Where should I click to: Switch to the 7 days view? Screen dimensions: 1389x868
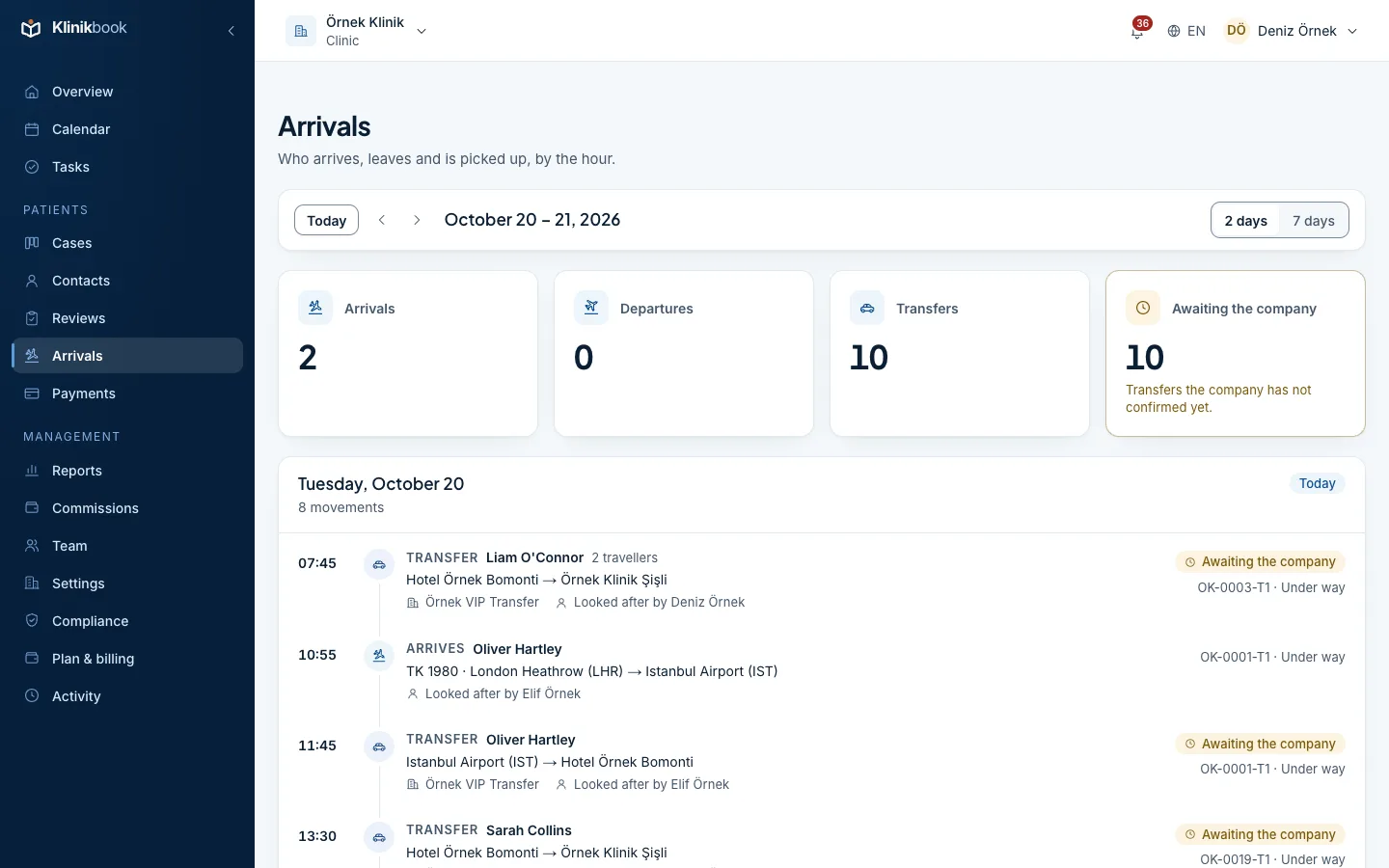point(1314,221)
